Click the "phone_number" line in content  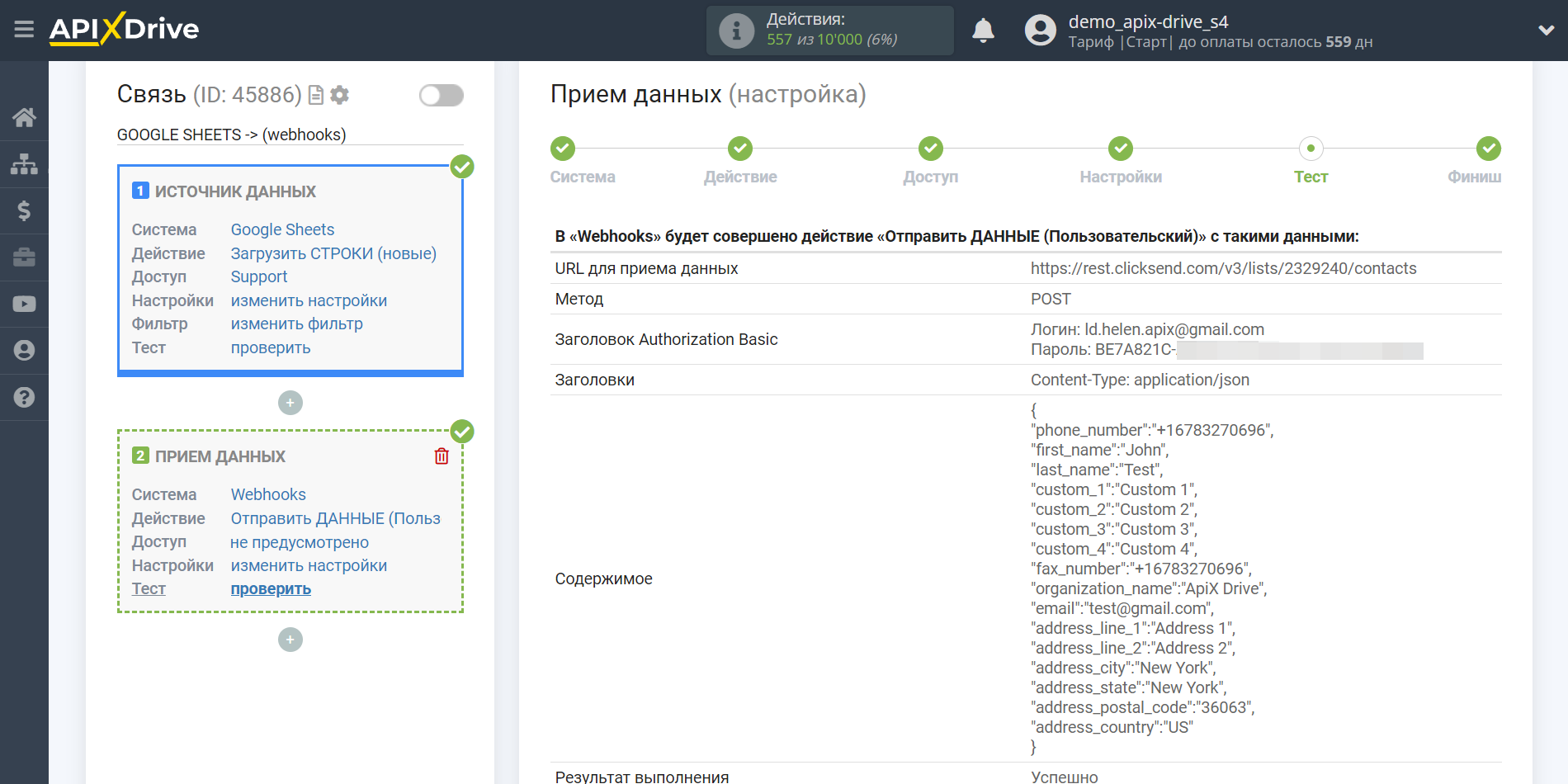[1152, 430]
